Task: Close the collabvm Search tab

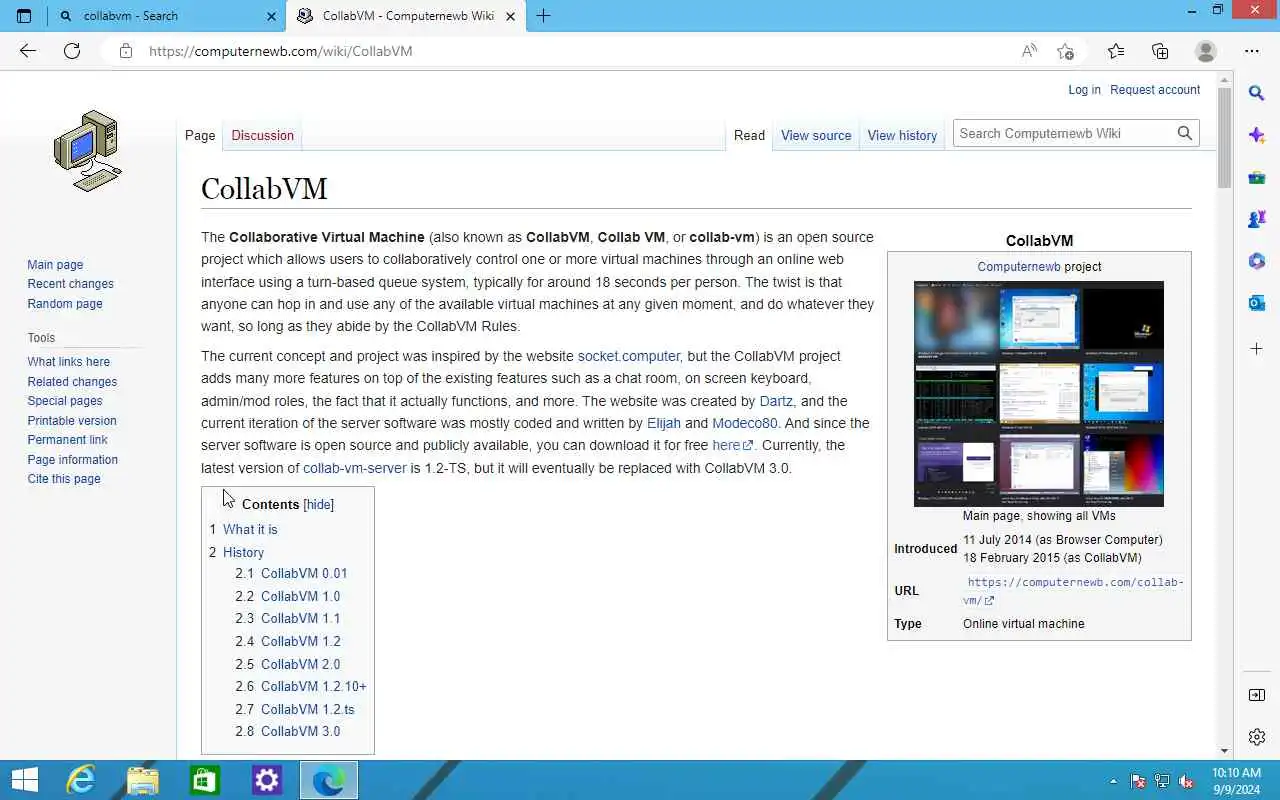Action: point(271,16)
